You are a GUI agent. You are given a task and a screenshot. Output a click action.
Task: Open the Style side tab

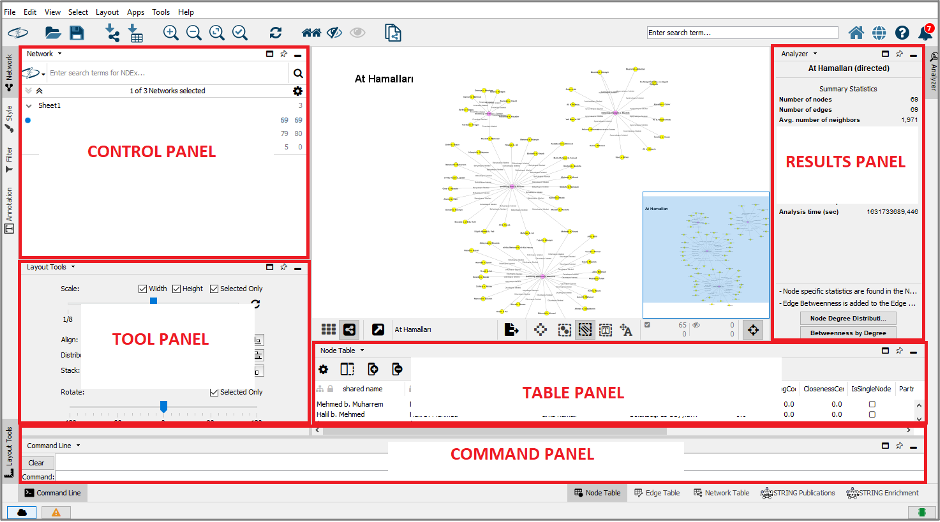[9, 119]
